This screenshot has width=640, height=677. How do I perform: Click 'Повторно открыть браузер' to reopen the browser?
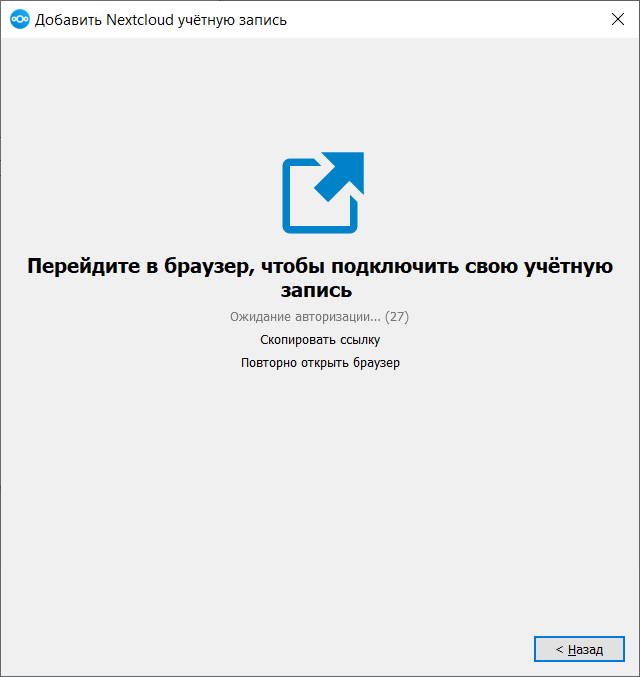(320, 363)
